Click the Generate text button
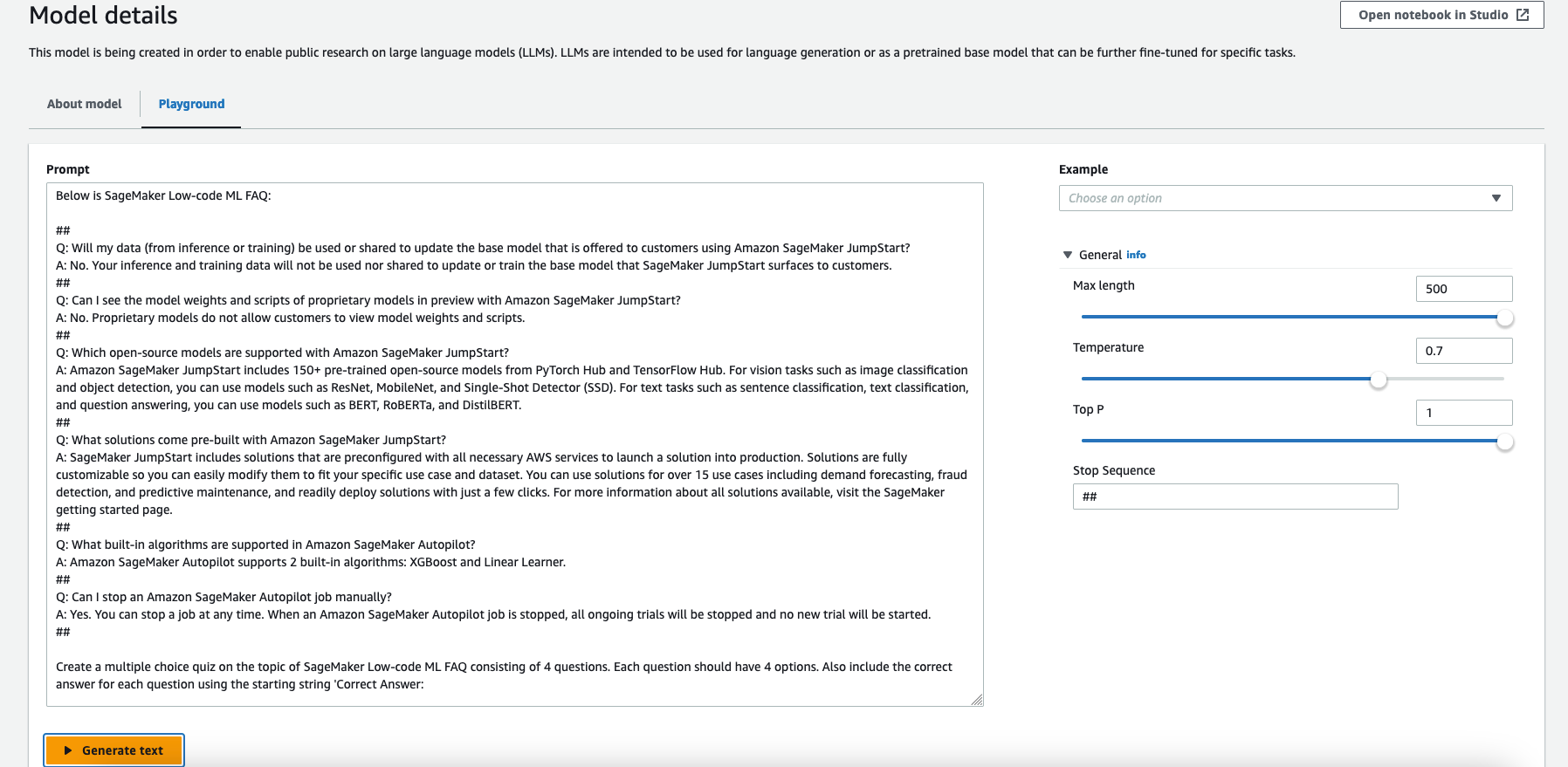This screenshot has height=767, width=1568. (x=114, y=750)
